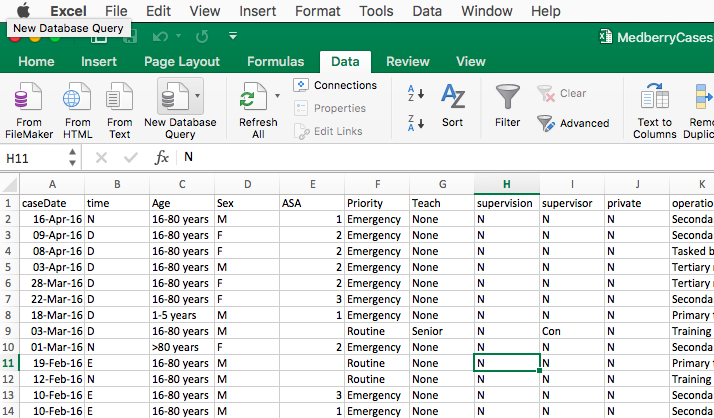This screenshot has height=418, width=714.
Task: Click the From FileMaker import icon
Action: [29, 109]
